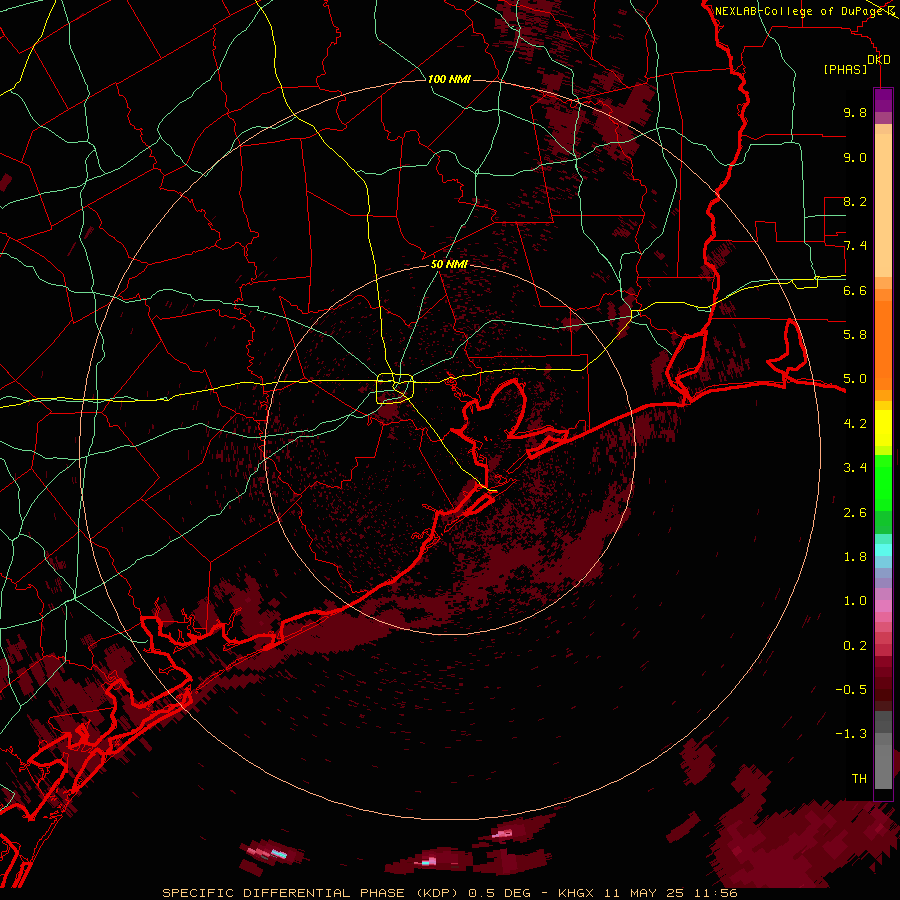
Task: Click the cyan-tipped radar echo at bottom left
Action: [x=272, y=852]
